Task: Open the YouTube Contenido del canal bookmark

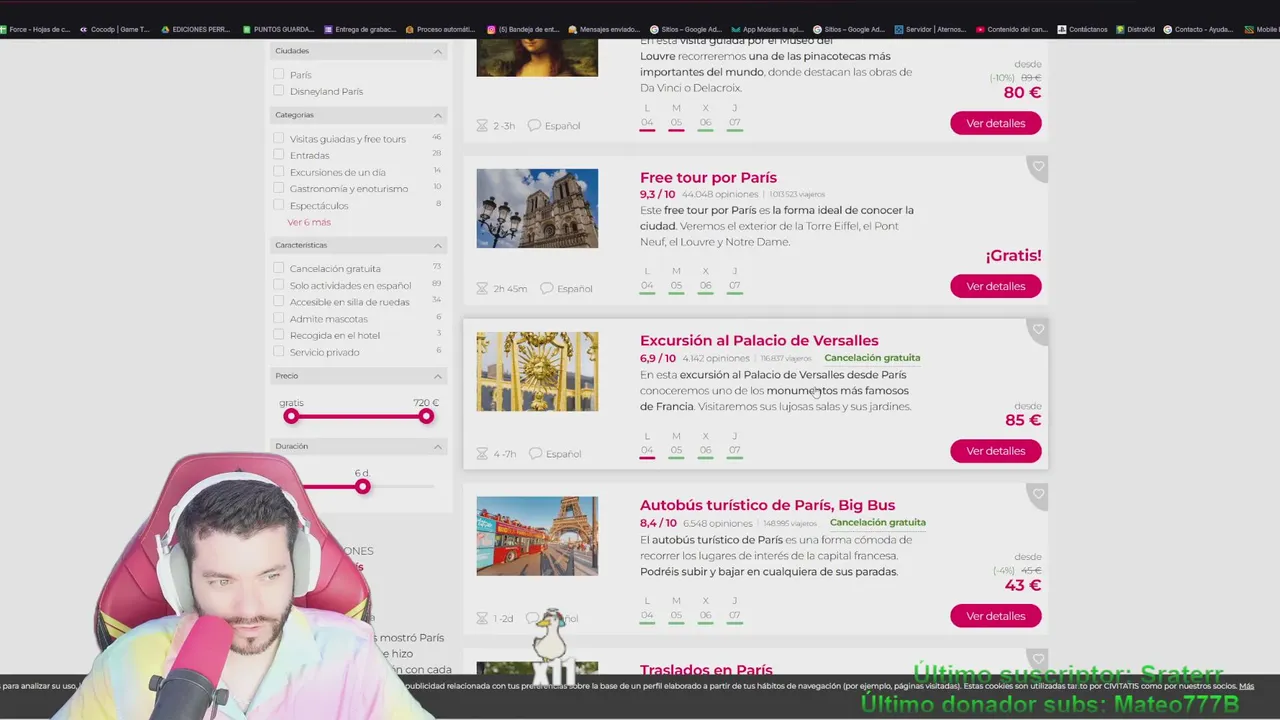Action: pyautogui.click(x=1011, y=30)
